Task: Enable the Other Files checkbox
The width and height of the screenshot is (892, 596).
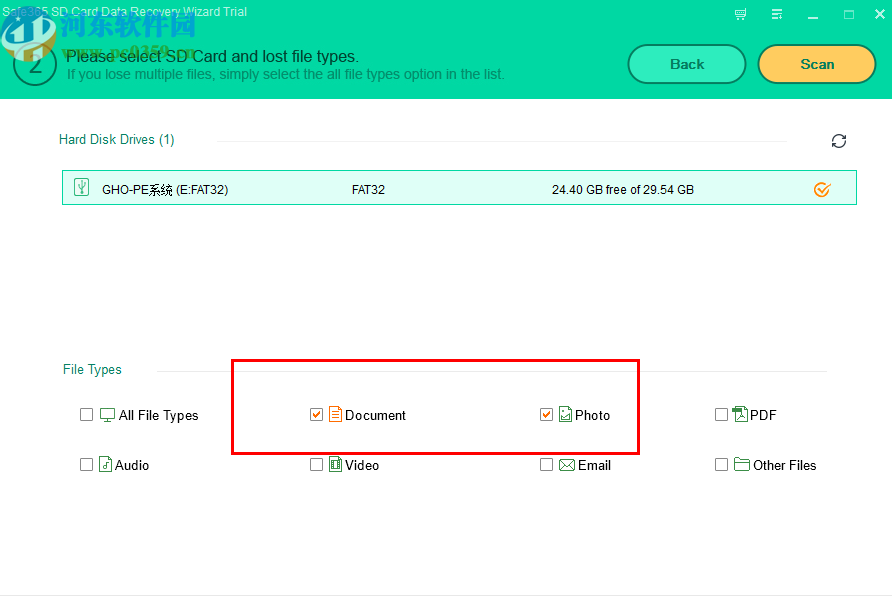Action: [x=721, y=464]
